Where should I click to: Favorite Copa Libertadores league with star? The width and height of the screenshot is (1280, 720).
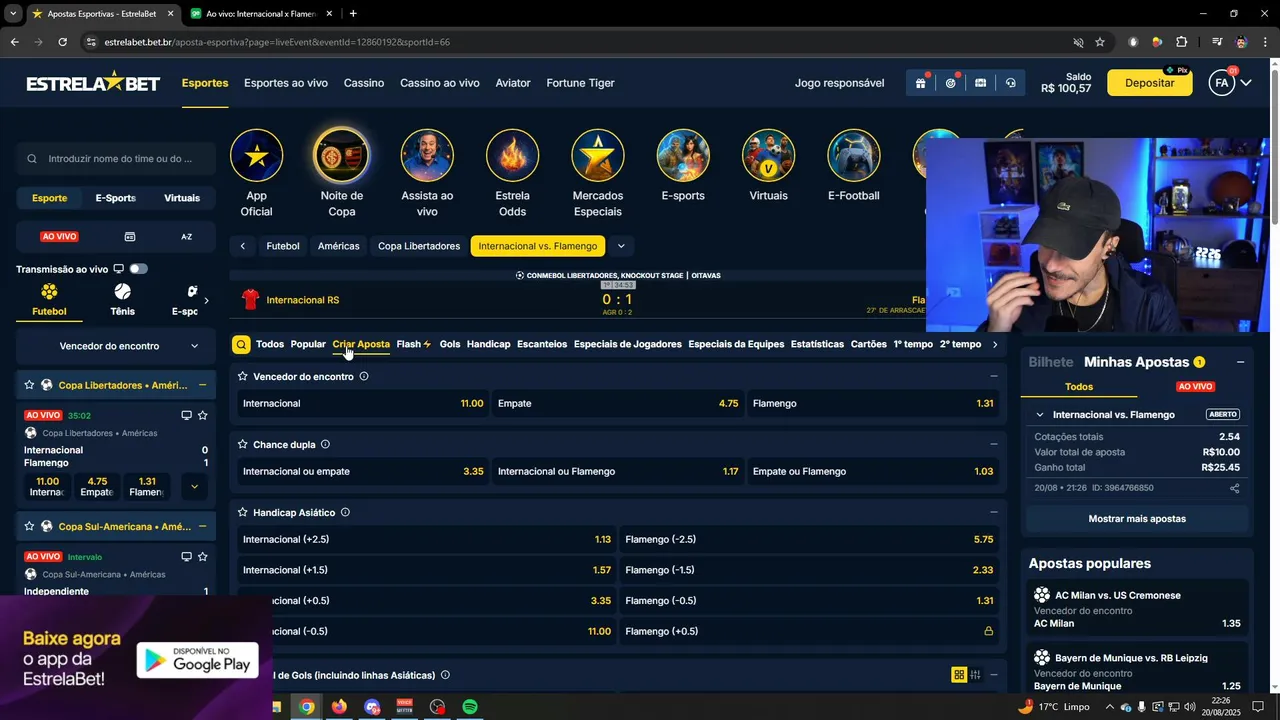tap(29, 385)
